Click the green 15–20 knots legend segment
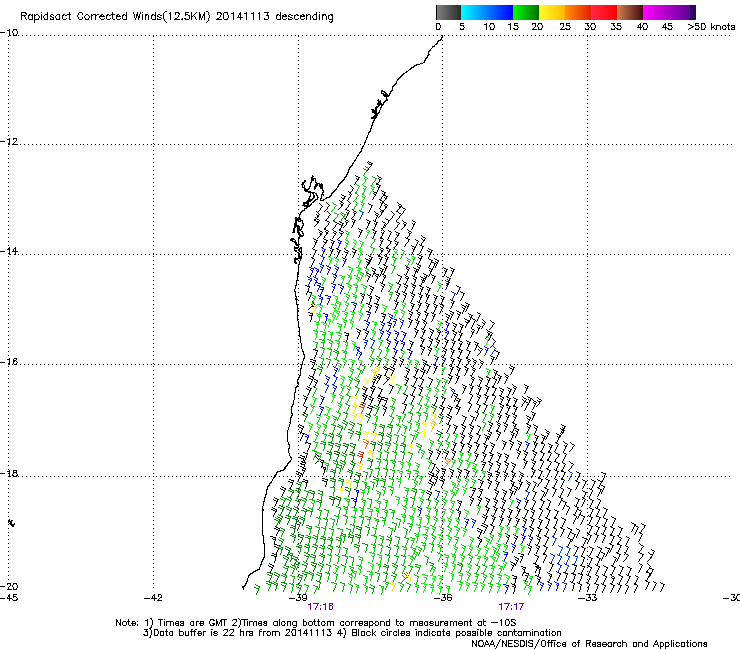 526,12
